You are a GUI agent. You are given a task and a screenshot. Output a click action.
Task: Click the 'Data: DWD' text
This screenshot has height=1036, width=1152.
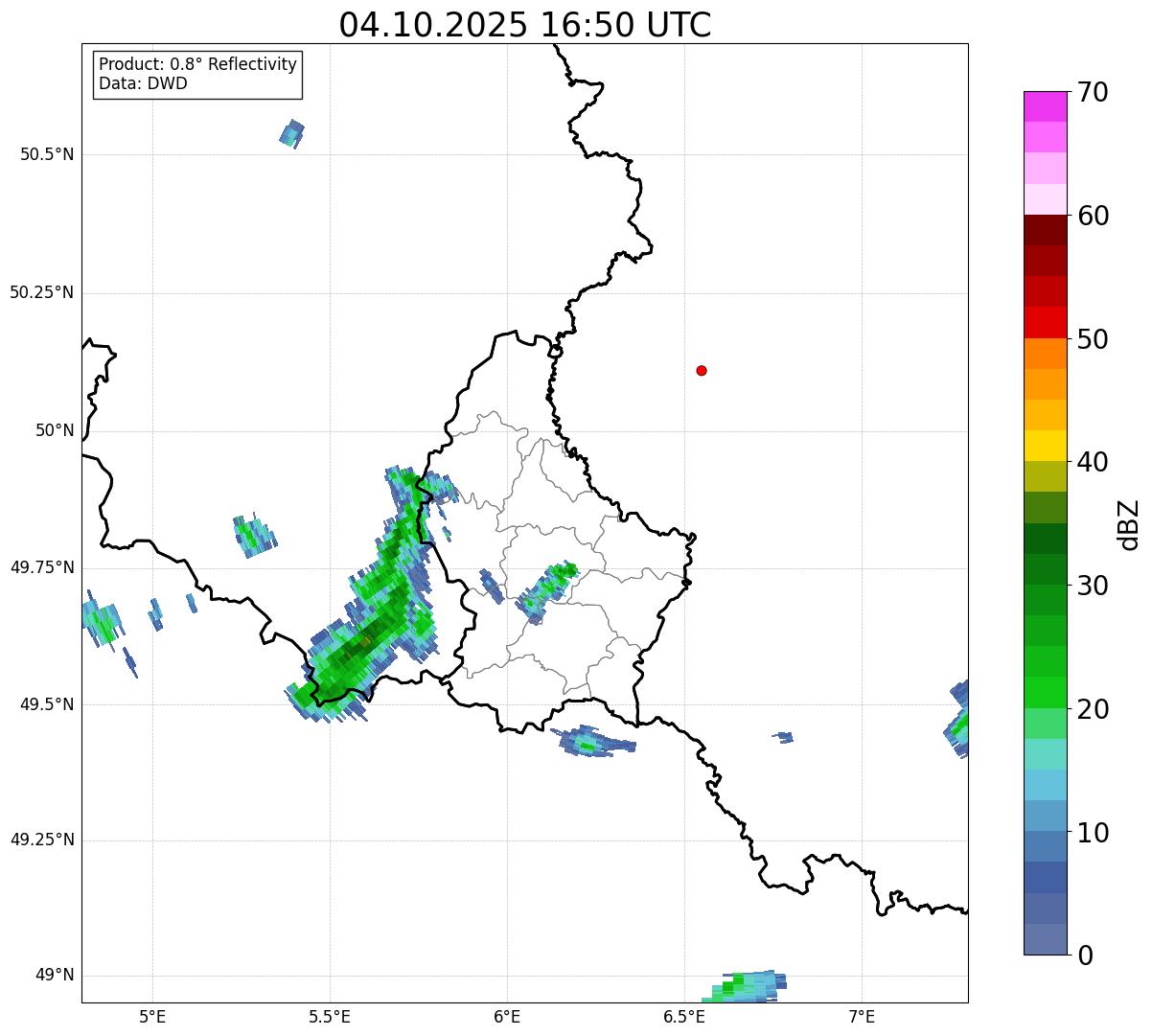(x=143, y=83)
